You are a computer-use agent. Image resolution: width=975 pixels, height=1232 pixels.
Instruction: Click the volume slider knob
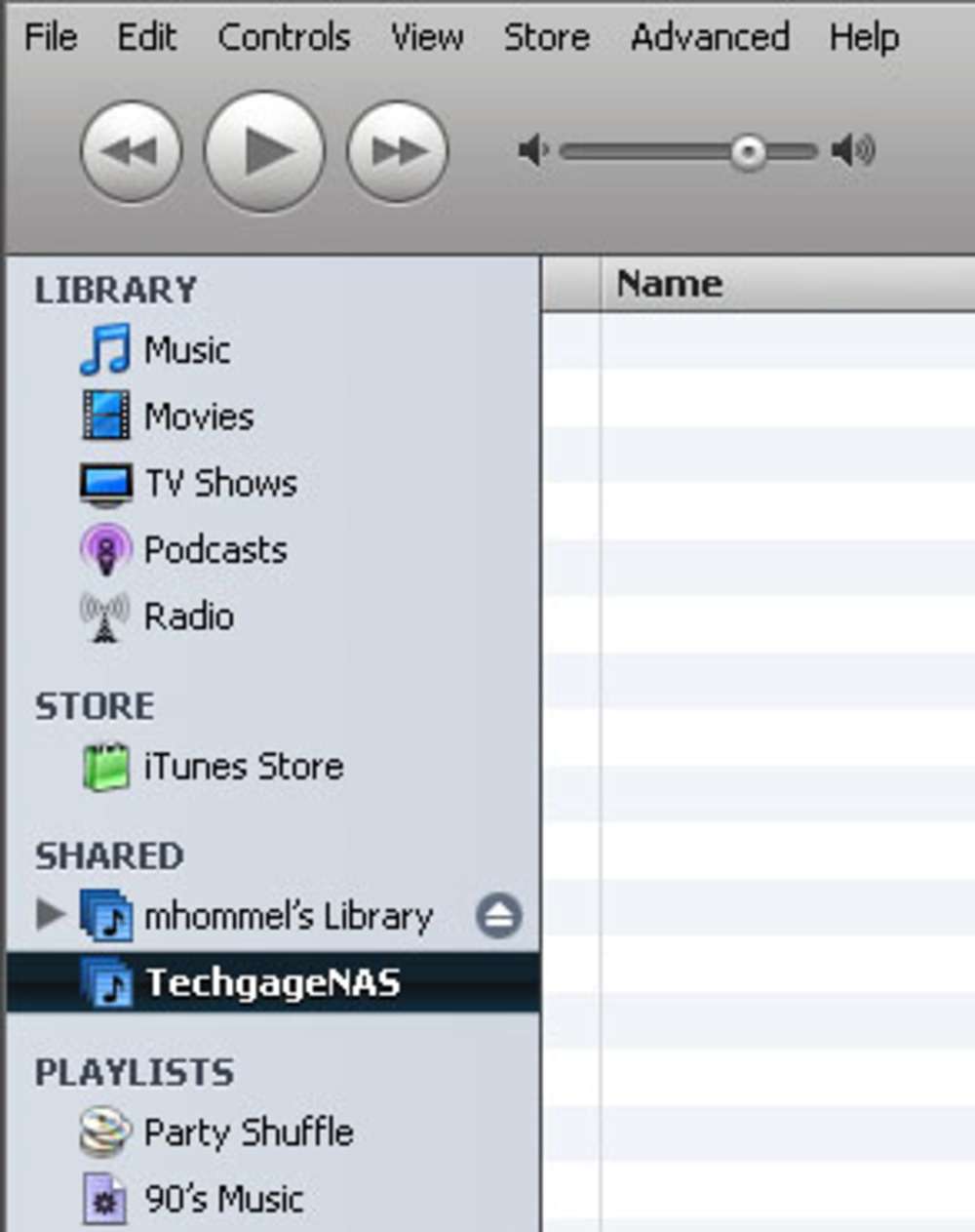748,151
